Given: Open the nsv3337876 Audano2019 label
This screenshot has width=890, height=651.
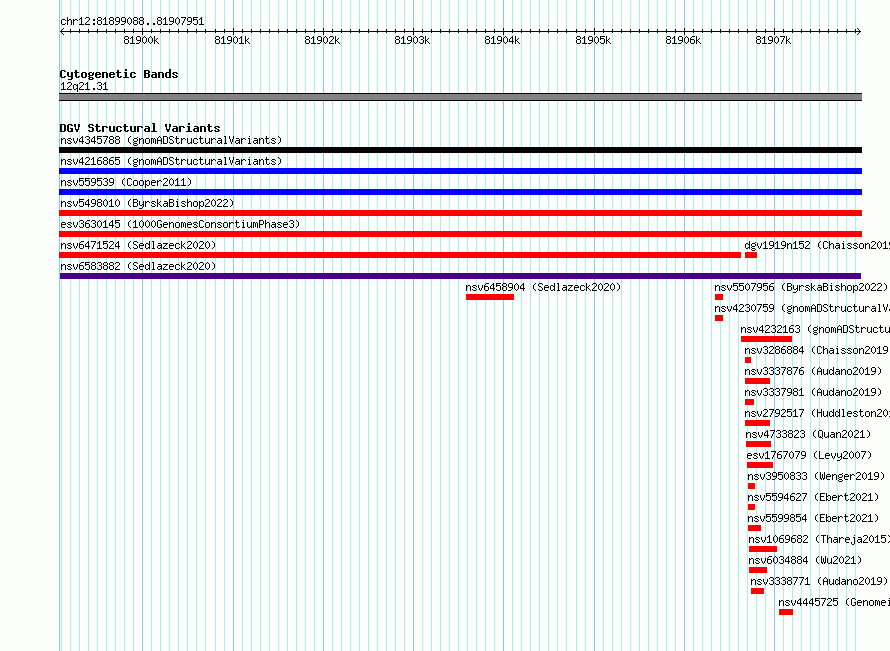Looking at the screenshot, I should tap(813, 371).
